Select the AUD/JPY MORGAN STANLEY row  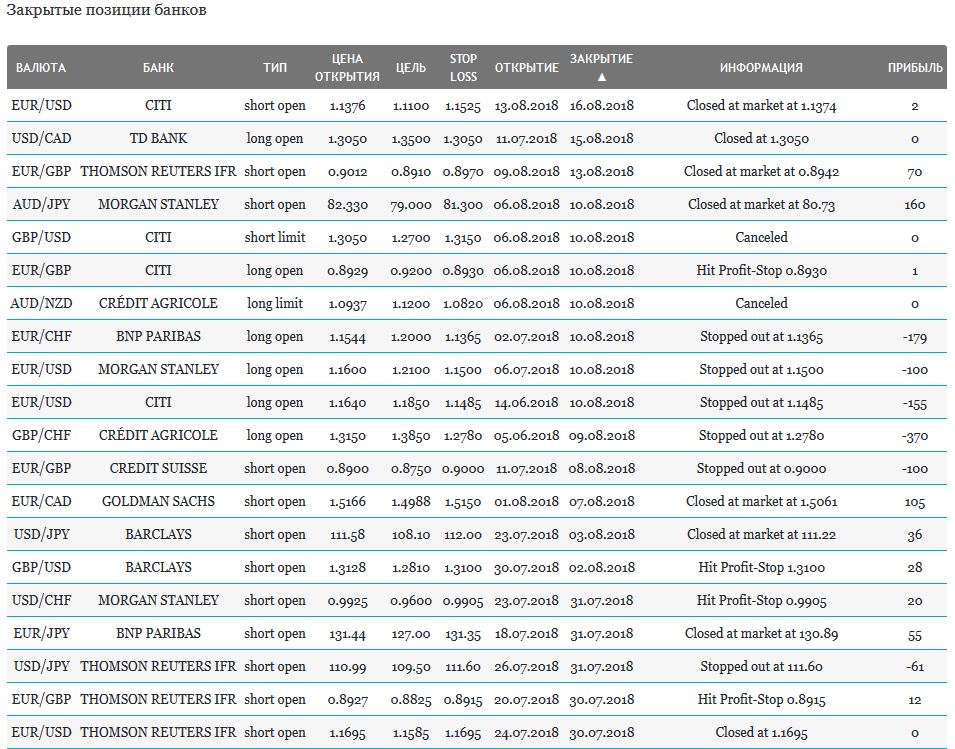coord(477,205)
